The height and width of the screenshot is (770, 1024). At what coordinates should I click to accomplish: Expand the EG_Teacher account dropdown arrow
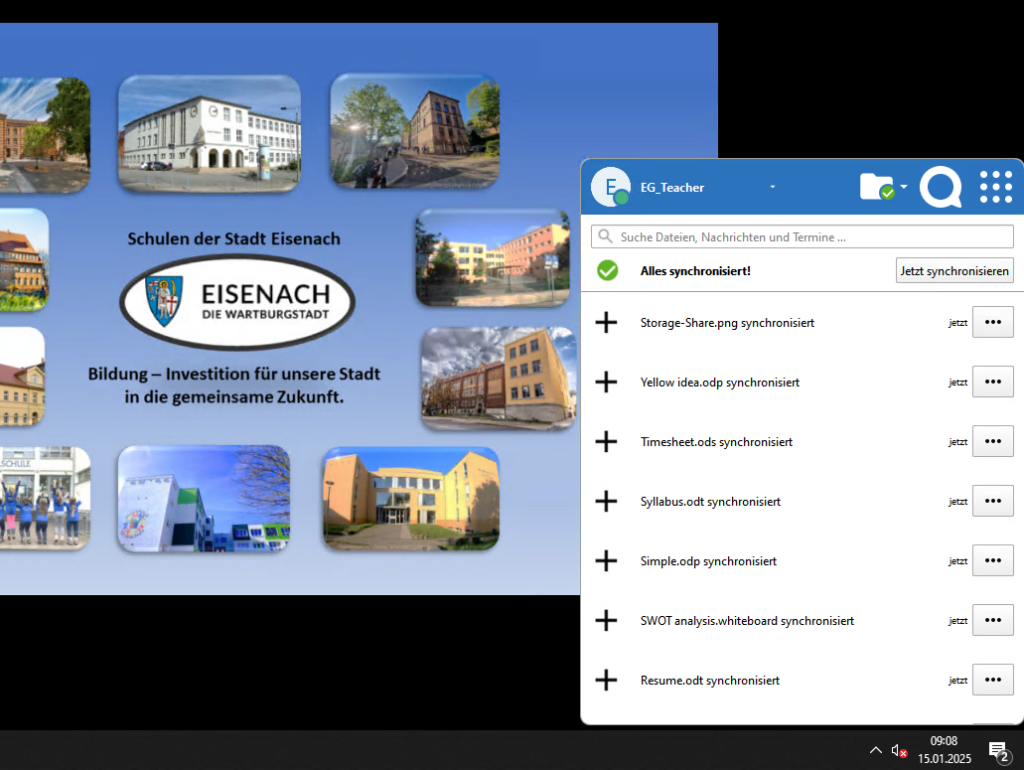(773, 187)
